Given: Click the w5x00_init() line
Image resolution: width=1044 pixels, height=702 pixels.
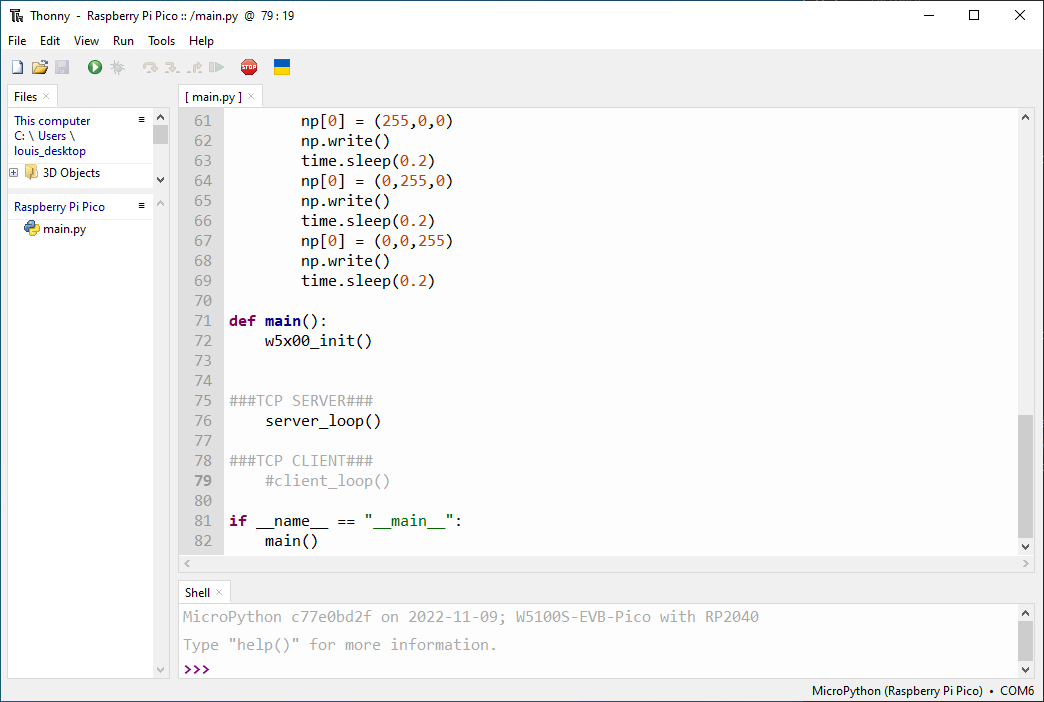Looking at the screenshot, I should [x=318, y=341].
